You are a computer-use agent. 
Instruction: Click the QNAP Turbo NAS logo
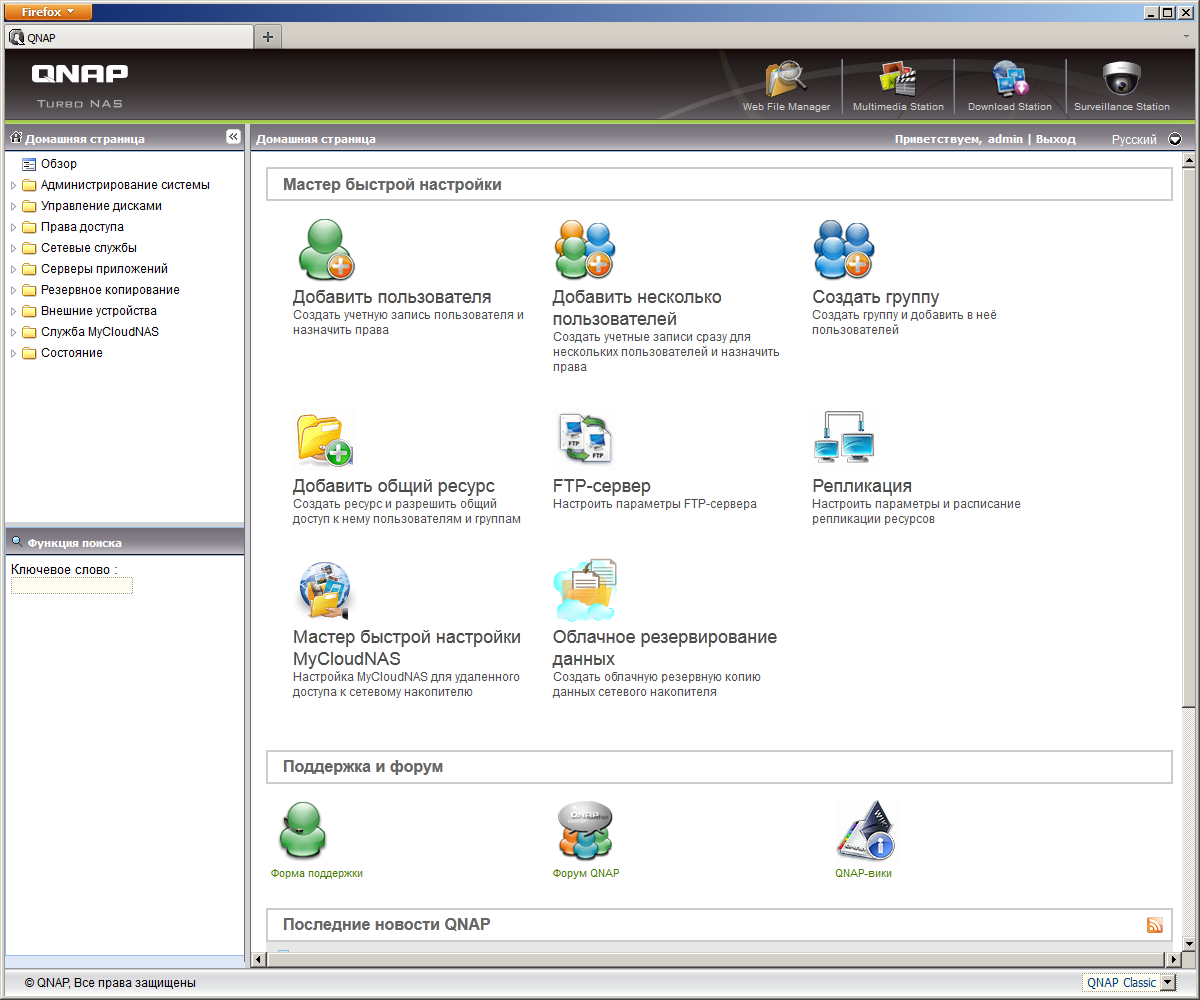tap(80, 85)
